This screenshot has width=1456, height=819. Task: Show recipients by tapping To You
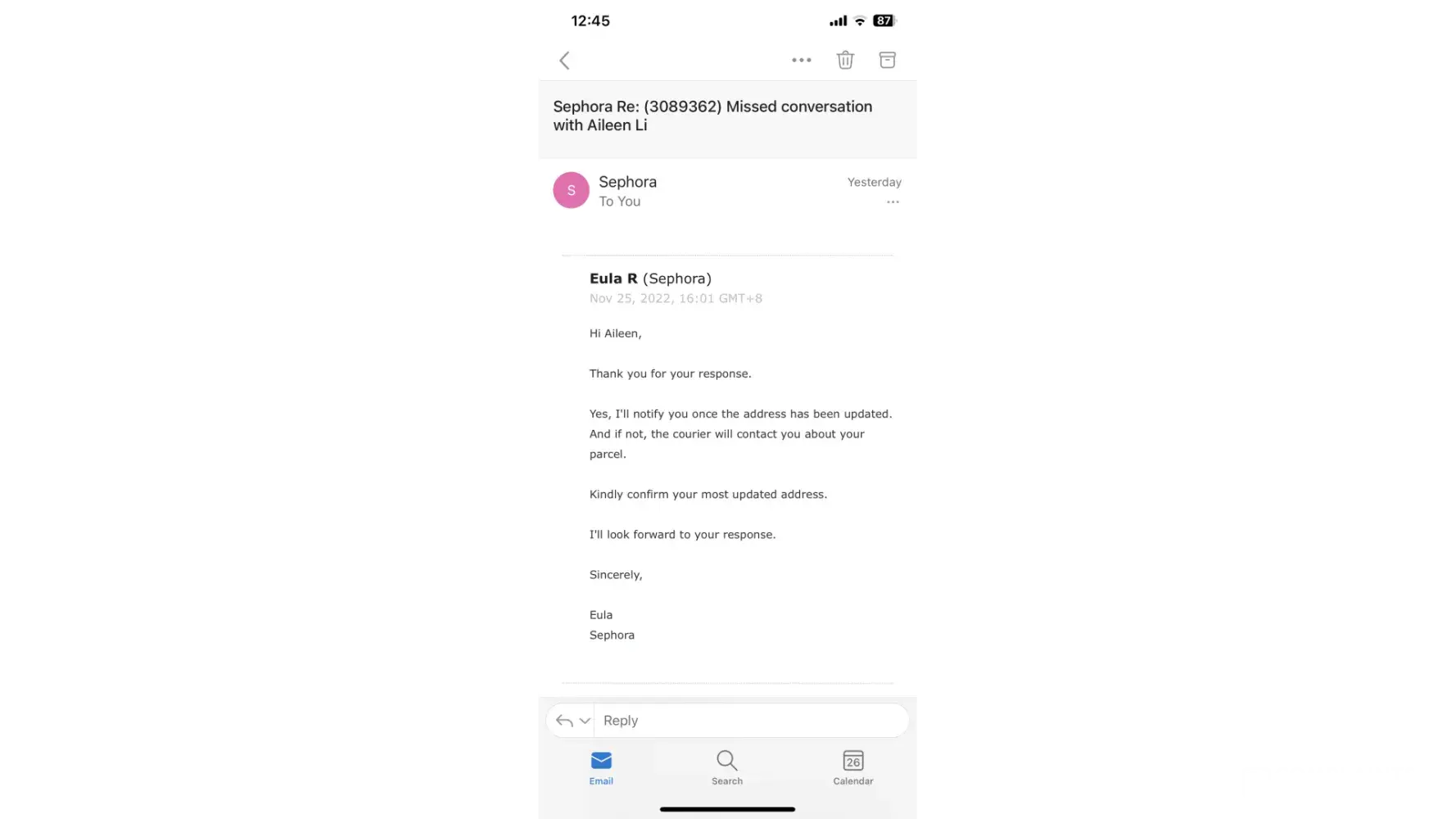(619, 201)
